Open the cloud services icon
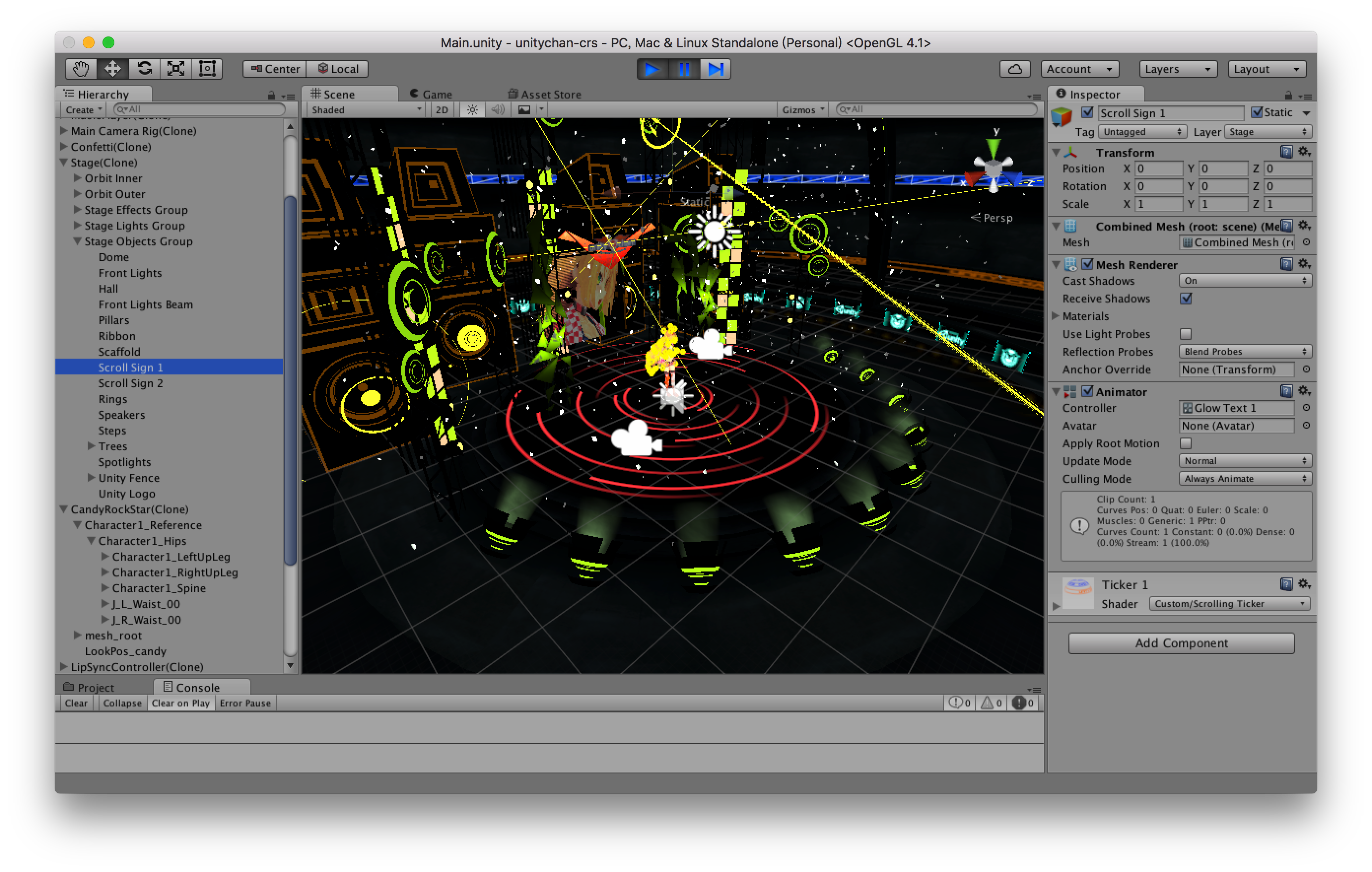The image size is (1372, 872). (1015, 69)
